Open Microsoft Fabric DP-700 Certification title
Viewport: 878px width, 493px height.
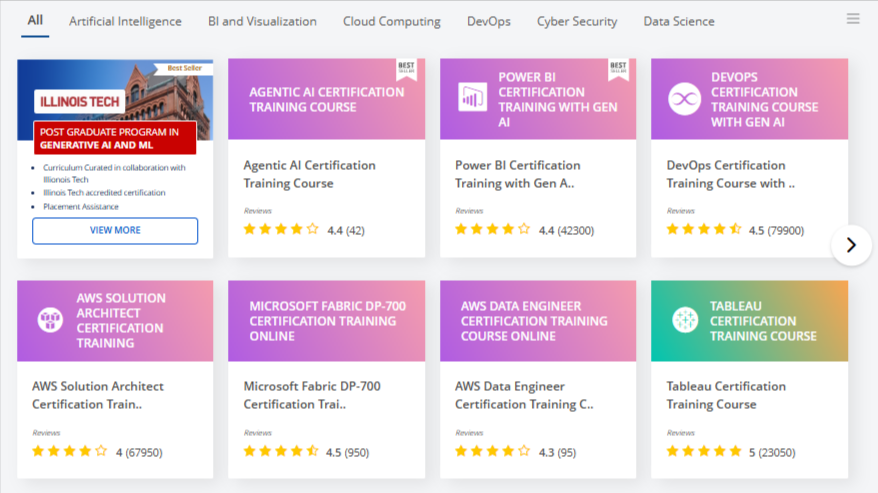[x=312, y=395]
